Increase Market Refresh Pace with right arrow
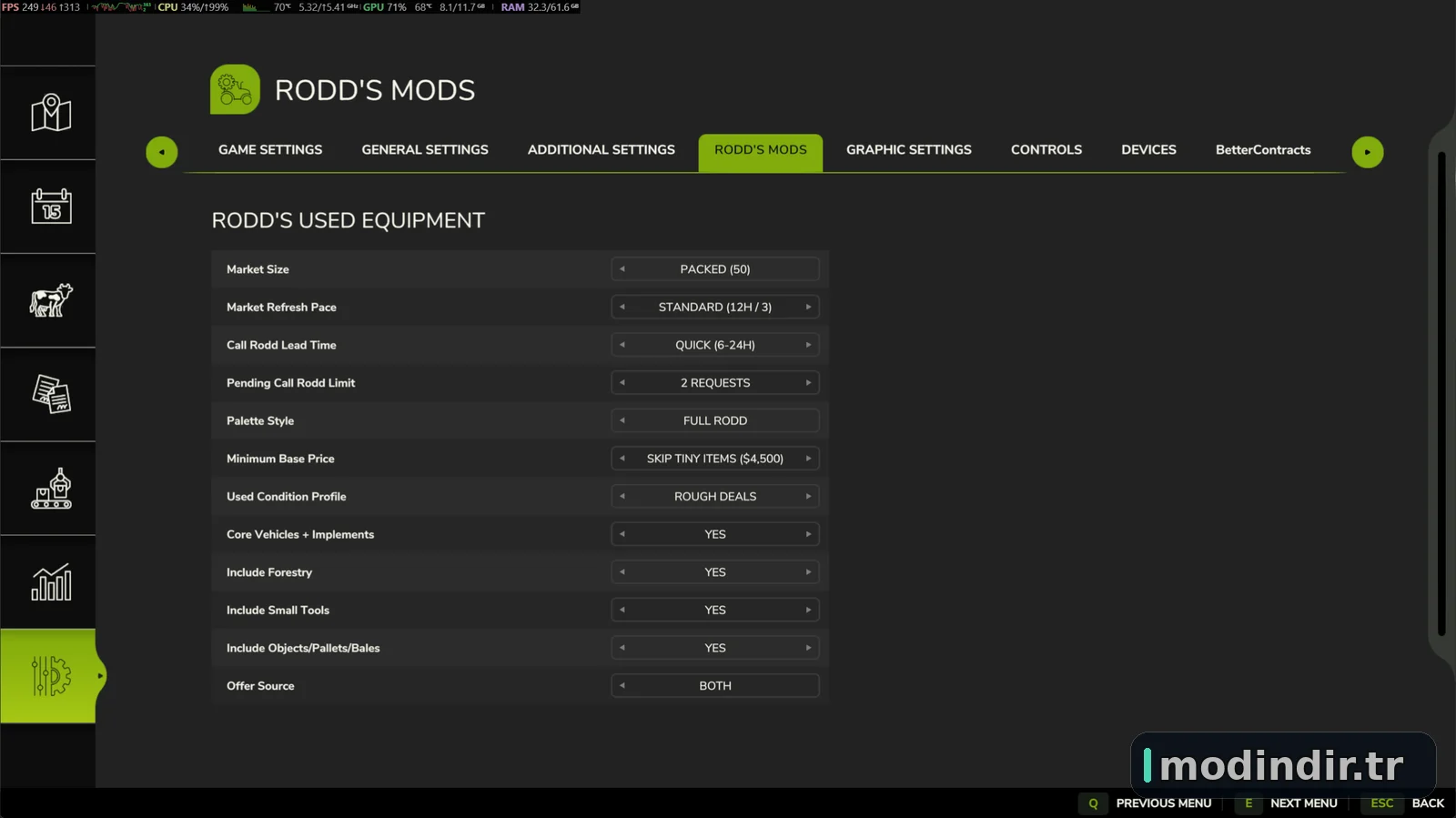 [808, 308]
